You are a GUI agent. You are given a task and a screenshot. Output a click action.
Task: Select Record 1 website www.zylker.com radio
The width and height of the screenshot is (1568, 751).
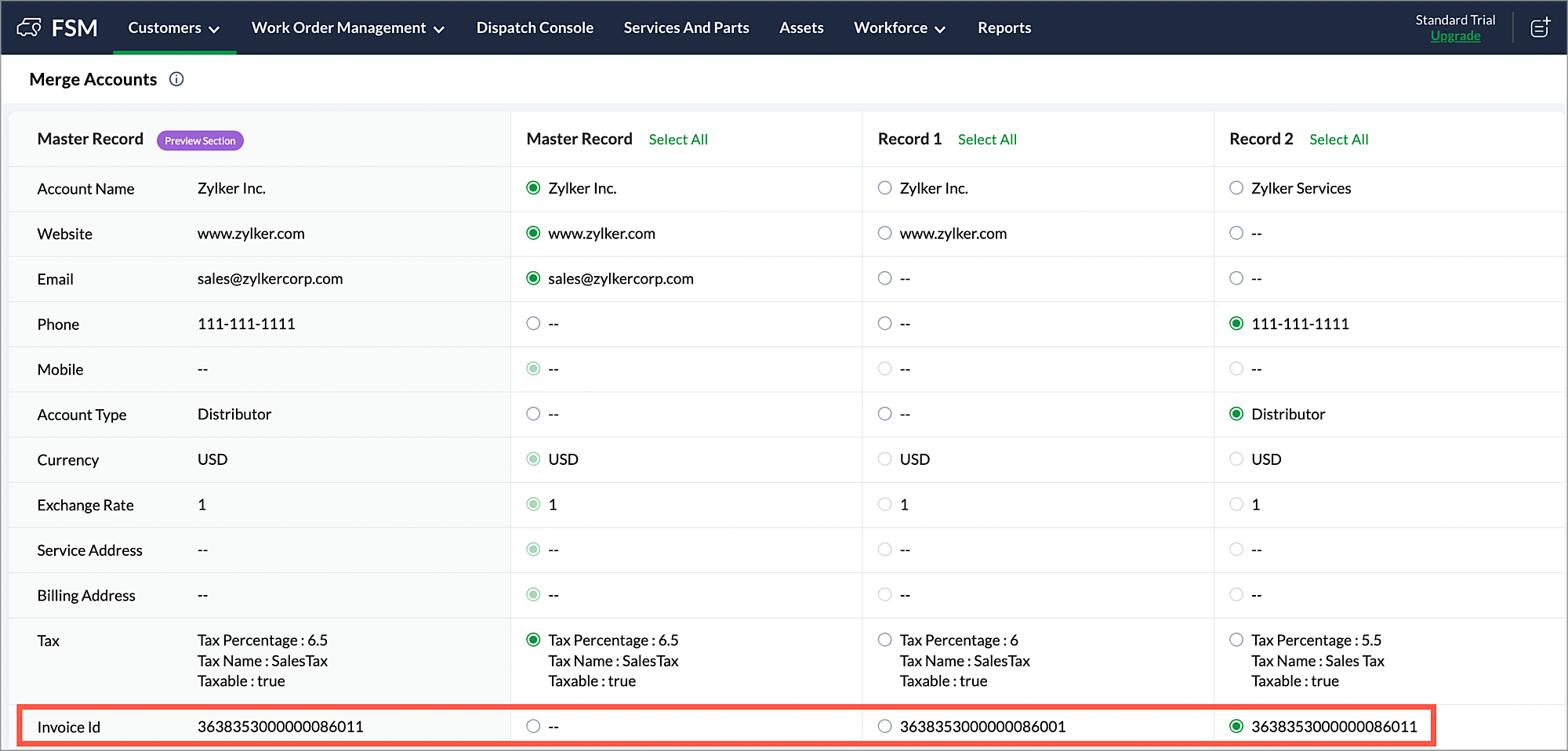[885, 233]
